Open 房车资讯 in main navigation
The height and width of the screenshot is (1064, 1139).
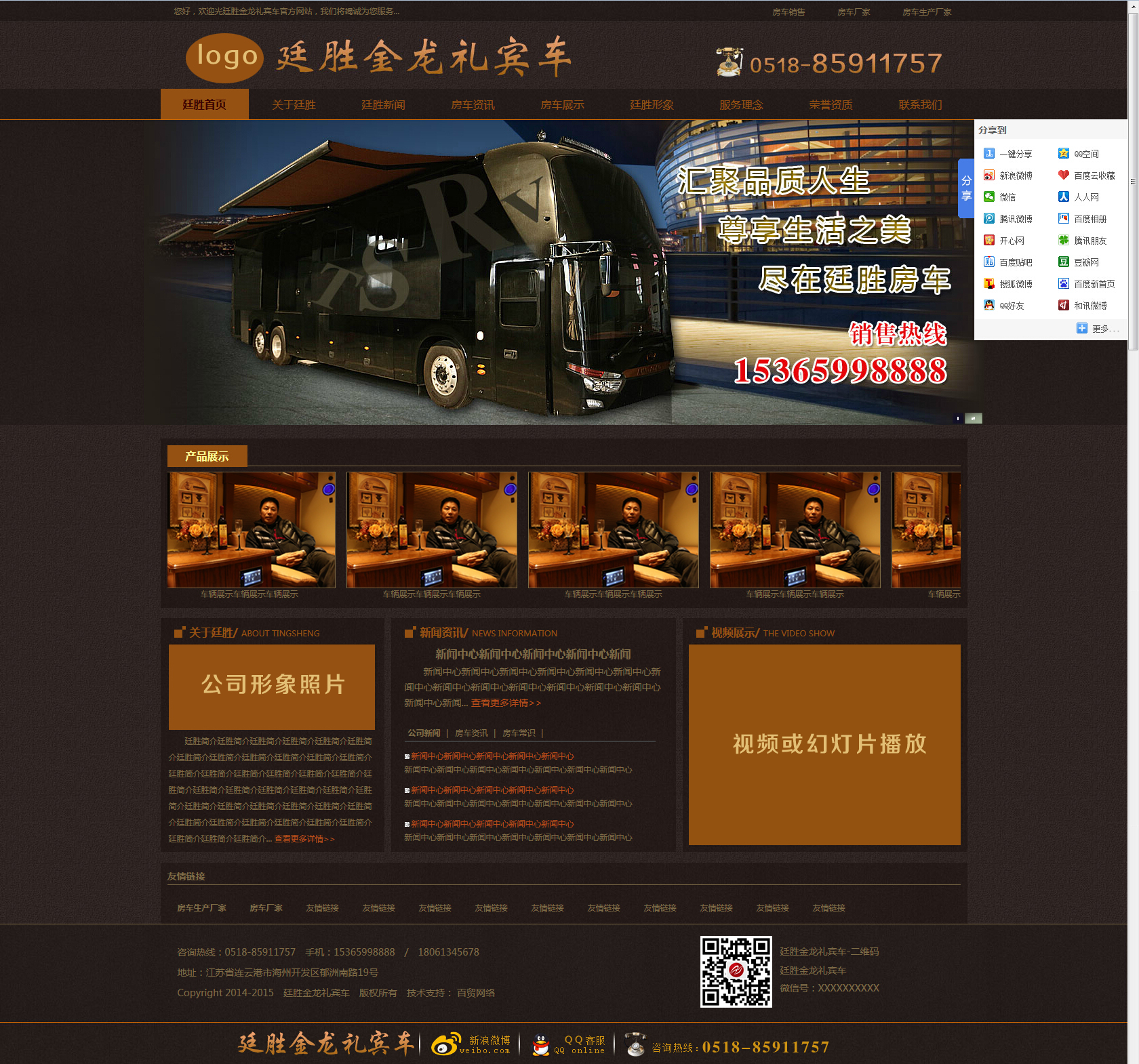(x=473, y=104)
